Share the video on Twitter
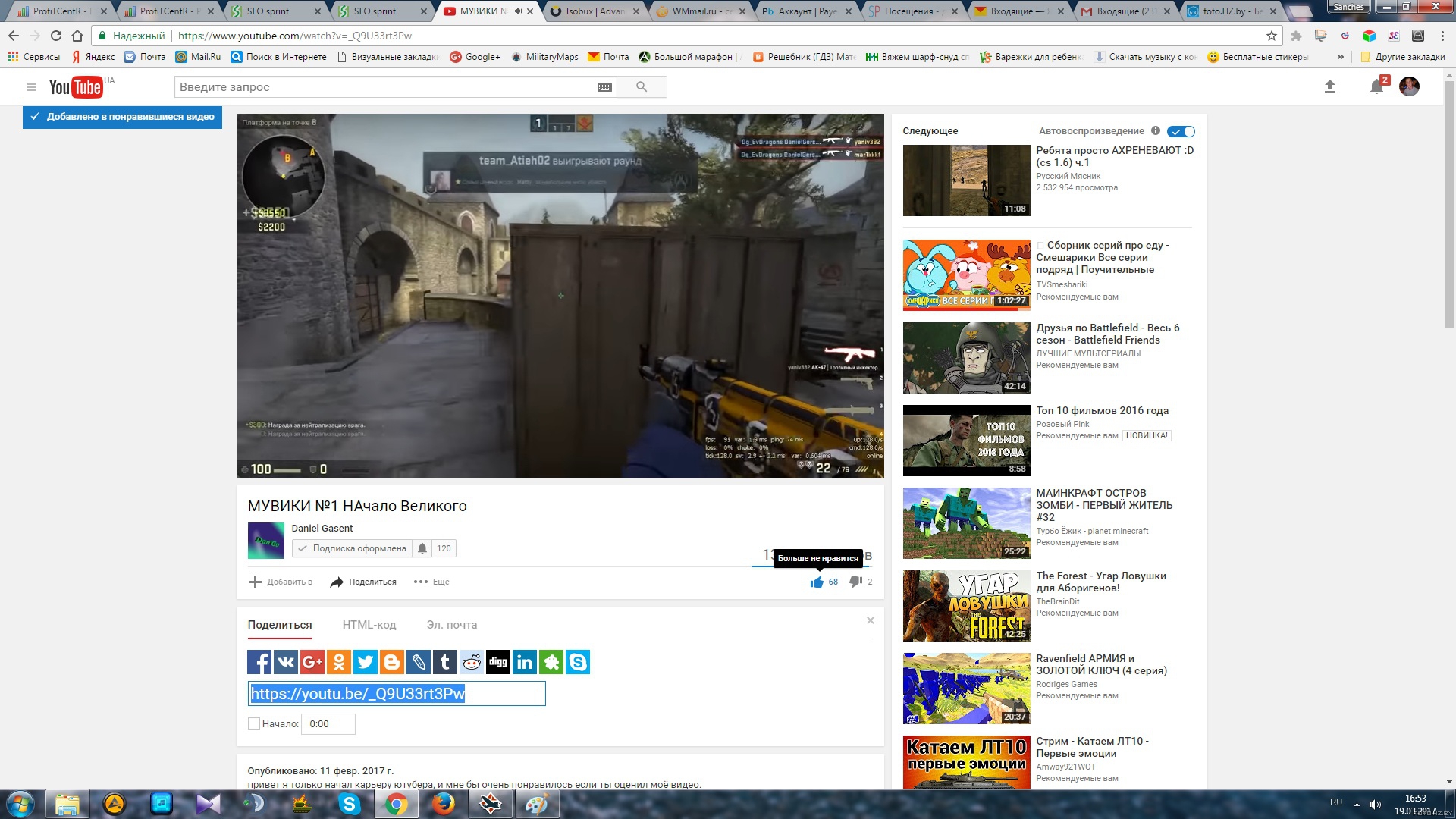The height and width of the screenshot is (819, 1456). coord(366,662)
